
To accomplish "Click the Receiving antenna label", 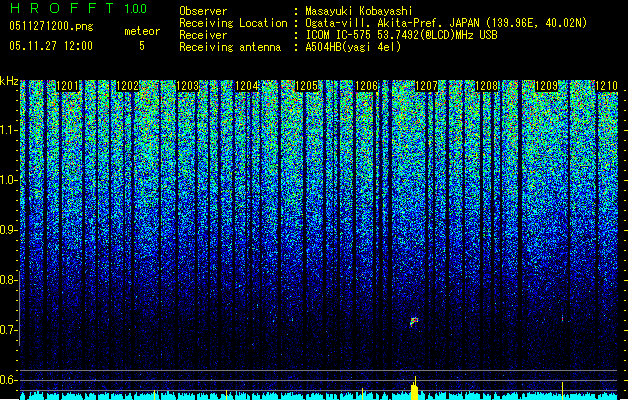I will pos(230,47).
